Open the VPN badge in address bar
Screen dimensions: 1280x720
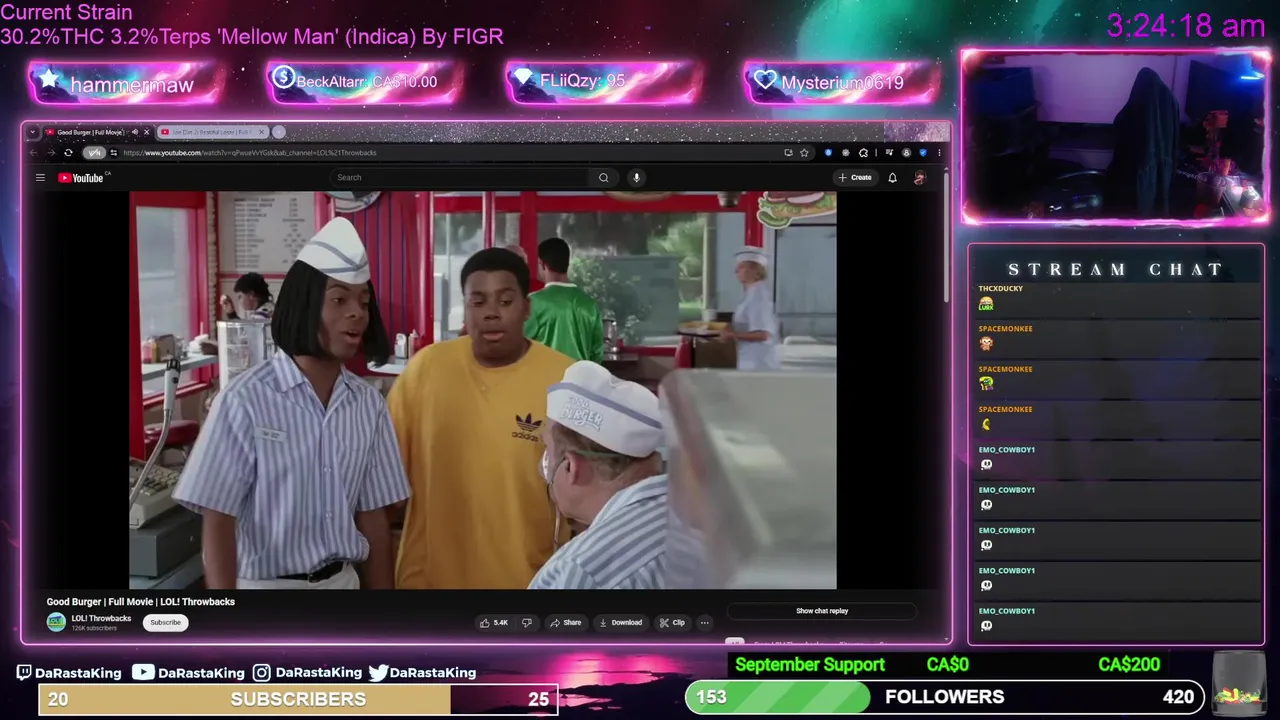point(94,153)
